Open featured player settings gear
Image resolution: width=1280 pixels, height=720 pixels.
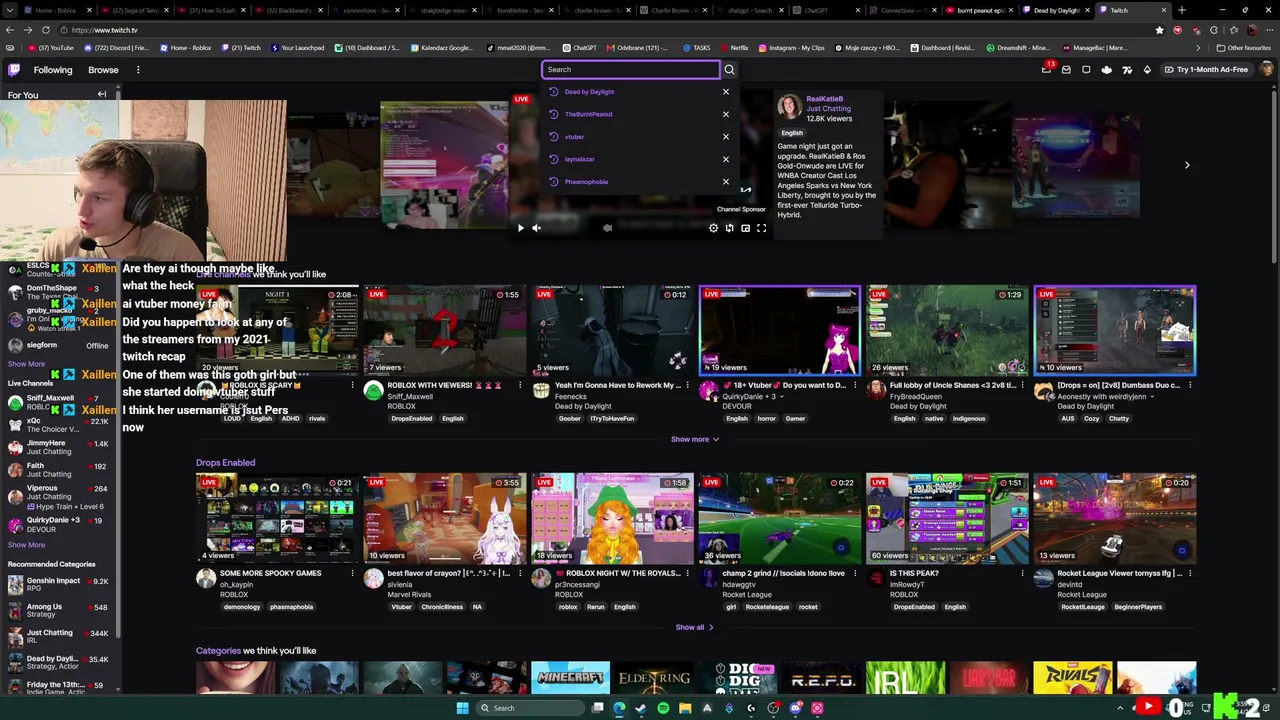(x=713, y=228)
